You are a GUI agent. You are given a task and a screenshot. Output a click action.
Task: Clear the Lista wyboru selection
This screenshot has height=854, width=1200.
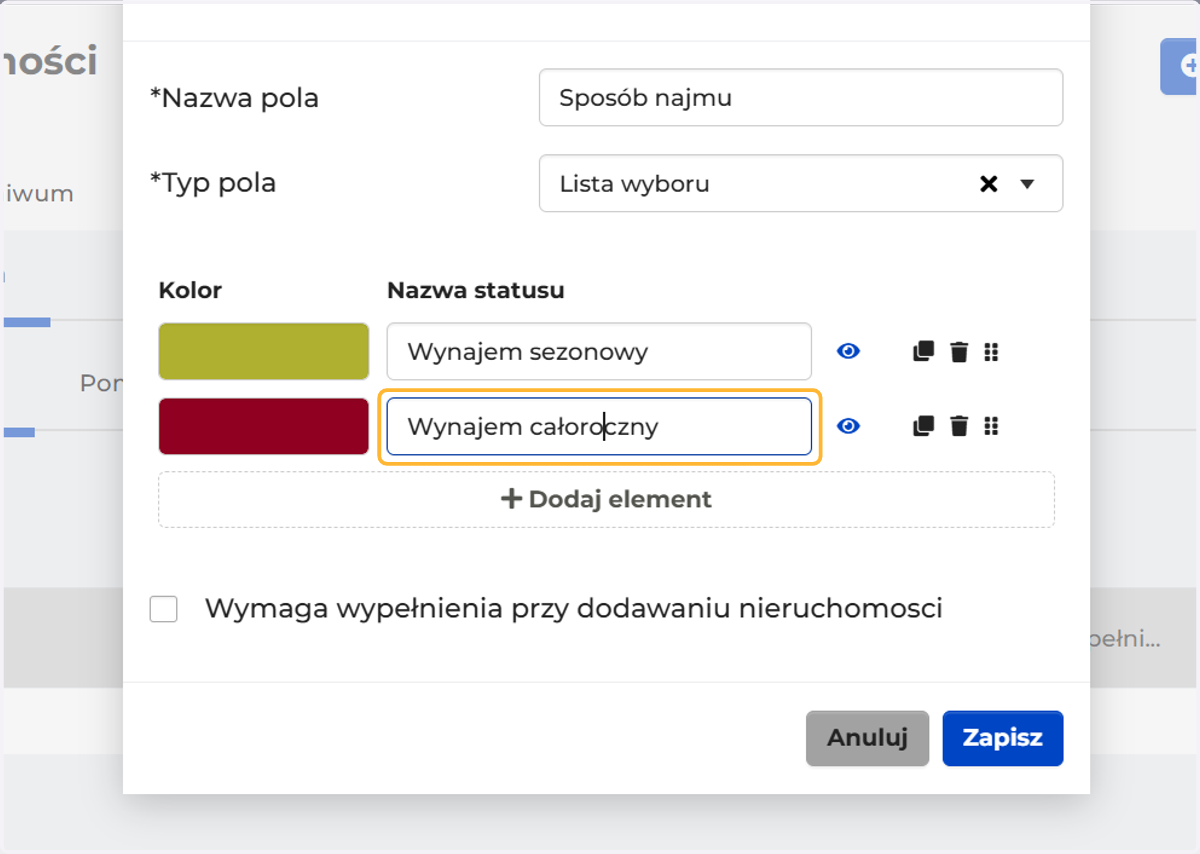click(x=988, y=184)
